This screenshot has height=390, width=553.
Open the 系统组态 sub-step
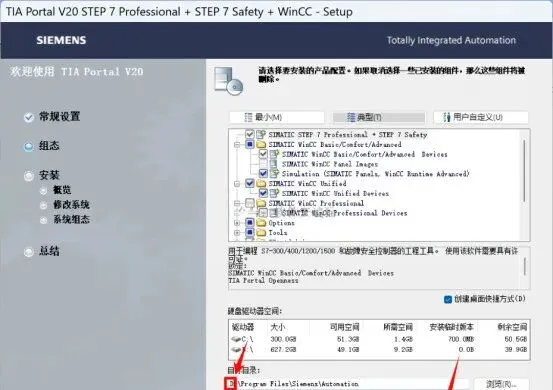point(71,220)
